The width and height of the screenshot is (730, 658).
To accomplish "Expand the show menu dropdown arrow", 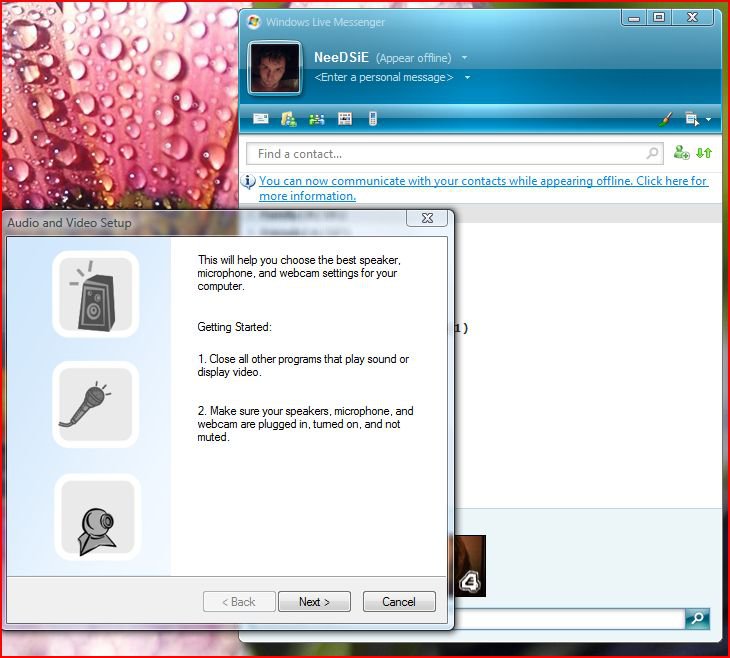I will [x=709, y=120].
